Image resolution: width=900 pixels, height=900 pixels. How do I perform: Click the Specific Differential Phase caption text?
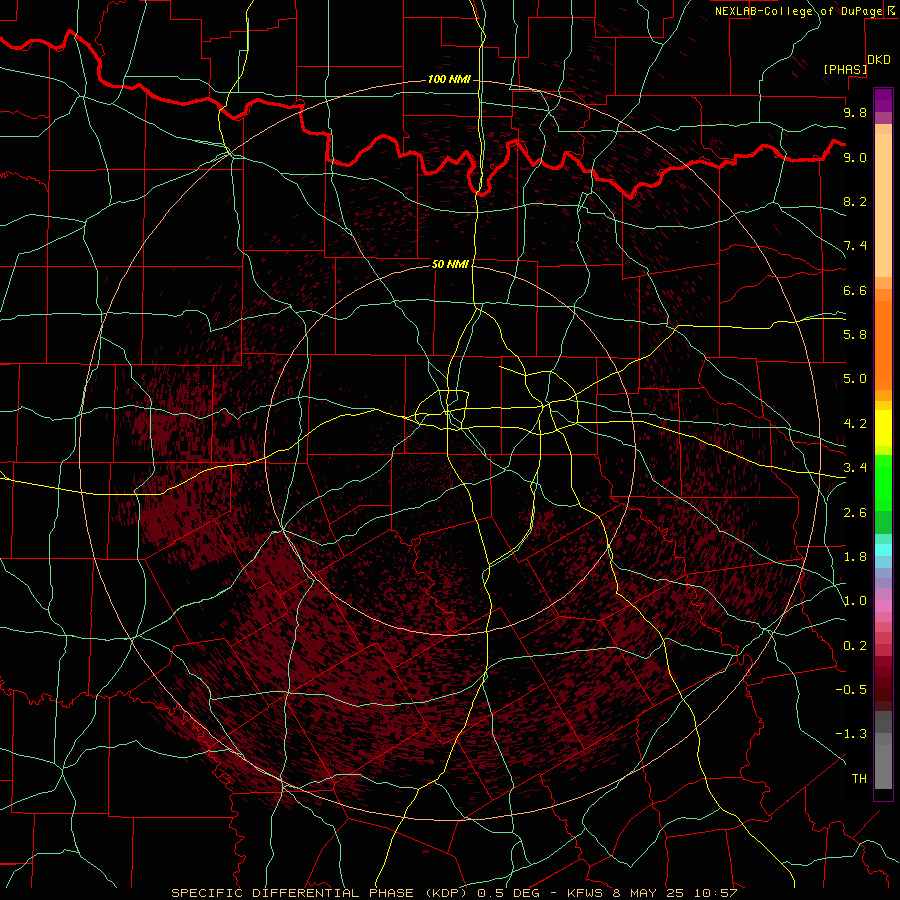click(x=454, y=893)
